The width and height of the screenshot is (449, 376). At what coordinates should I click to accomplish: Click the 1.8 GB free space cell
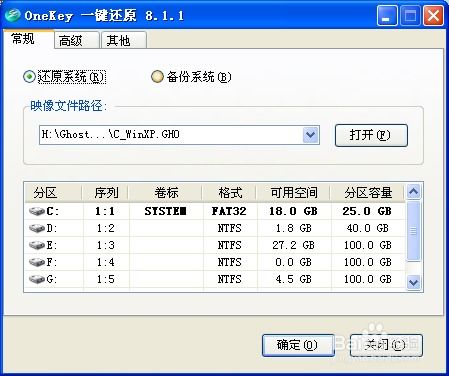coord(293,228)
